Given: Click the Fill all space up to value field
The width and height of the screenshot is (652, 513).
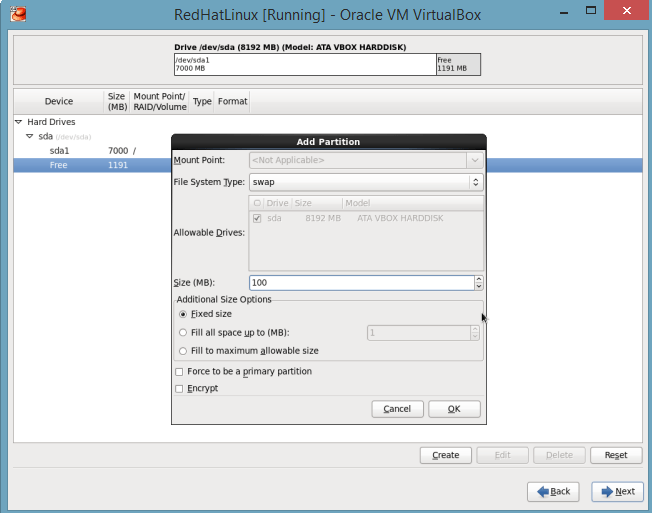Looking at the screenshot, I should click(419, 333).
